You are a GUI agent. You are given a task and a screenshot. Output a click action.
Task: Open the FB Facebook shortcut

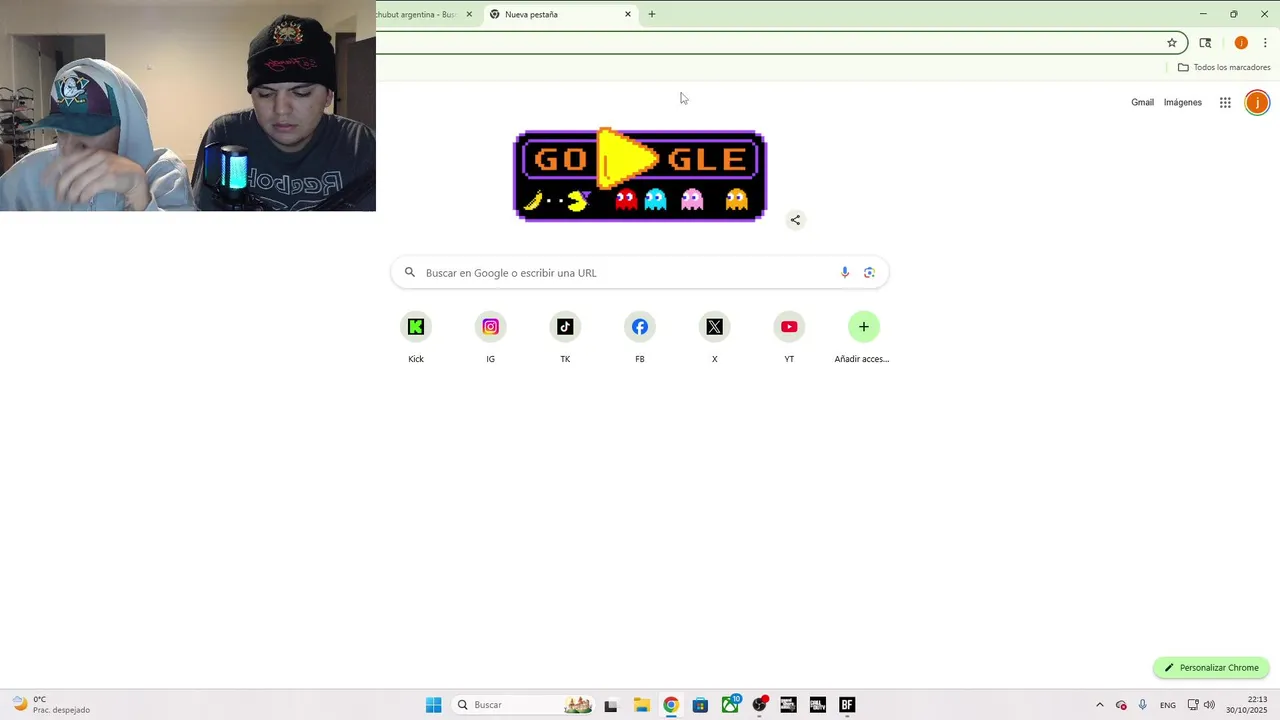tap(640, 327)
